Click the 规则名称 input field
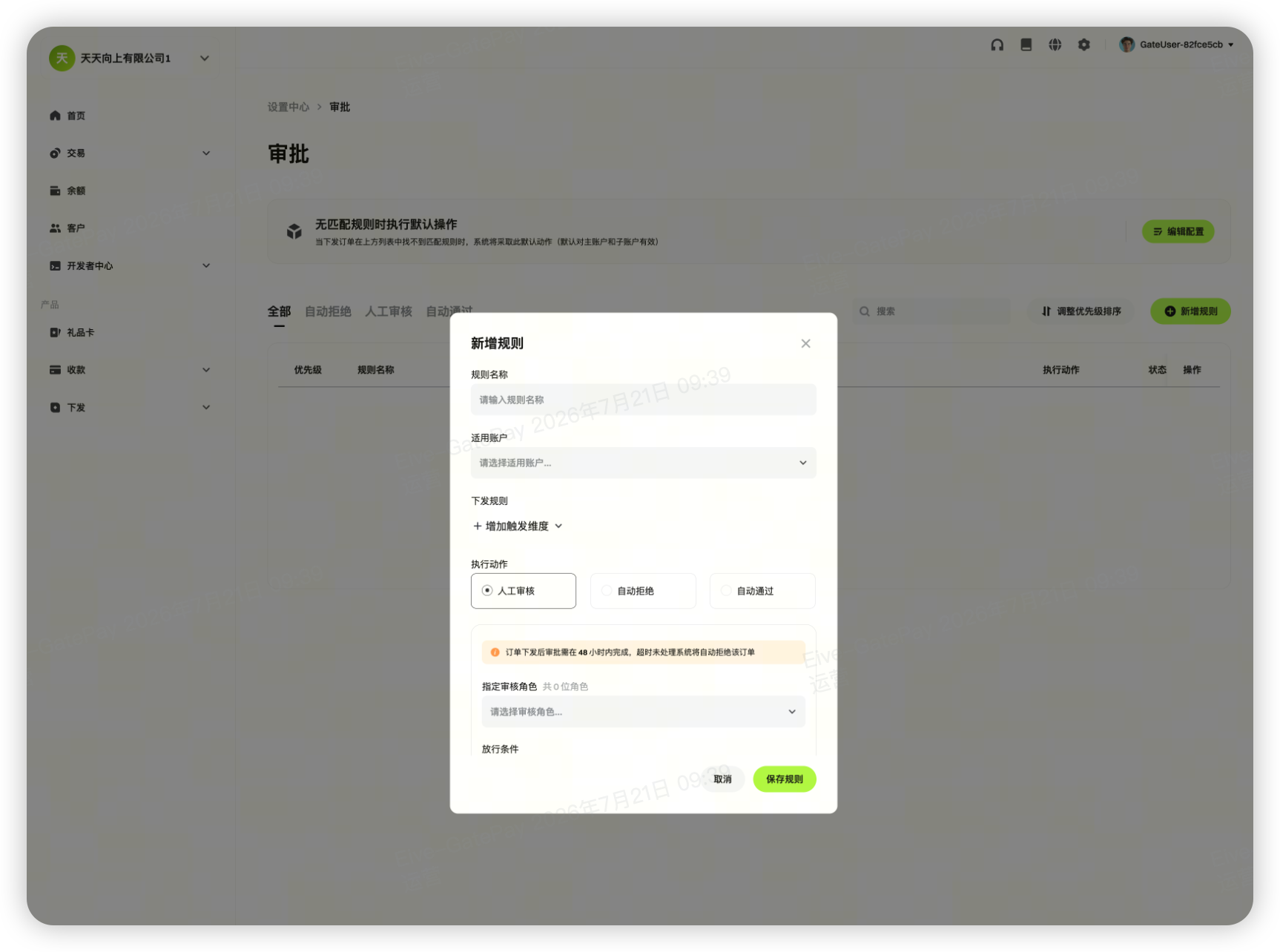 pyautogui.click(x=643, y=400)
